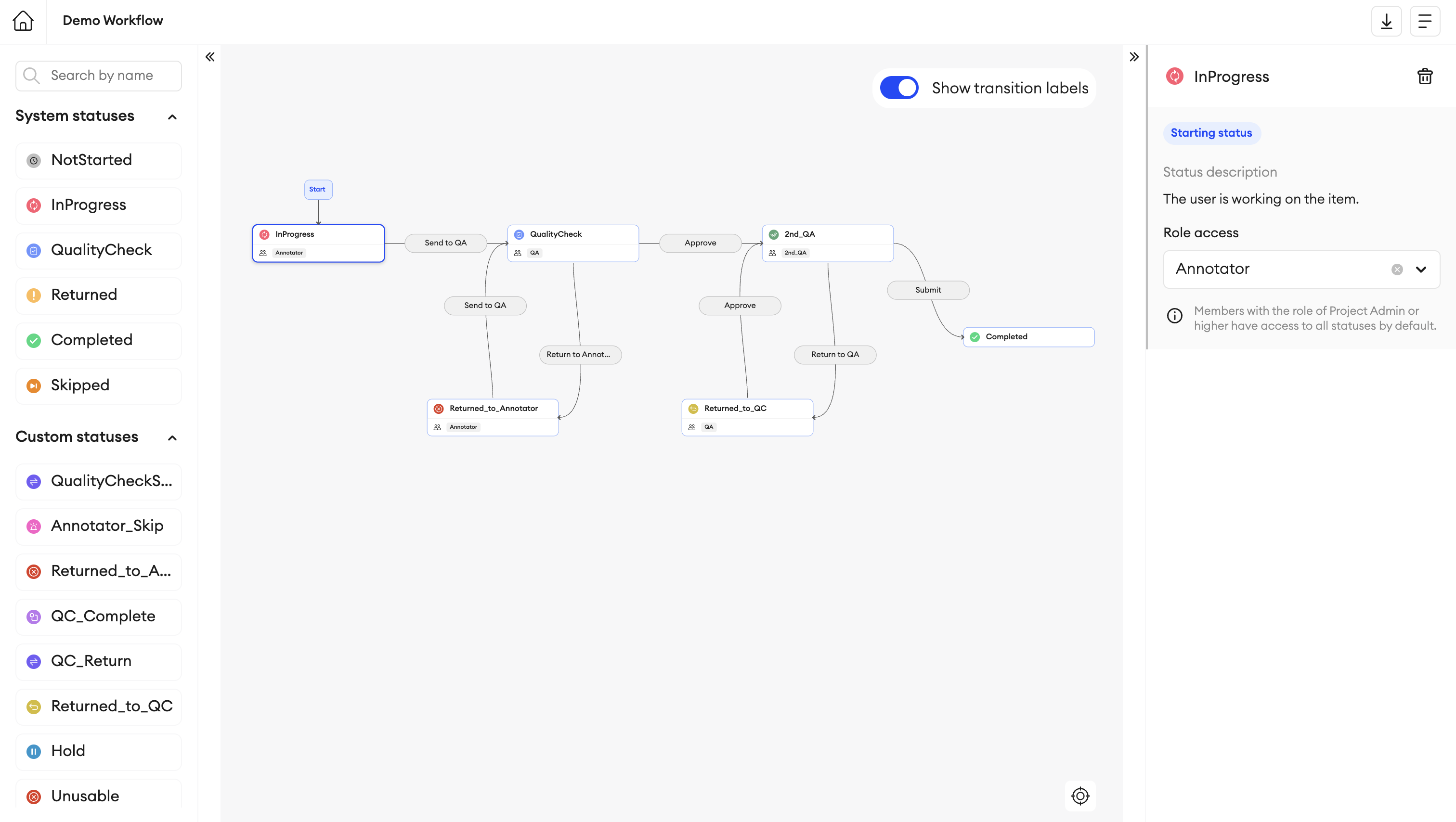Disable the Show transition labels toggle
Viewport: 1456px width, 822px height.
[x=899, y=88]
